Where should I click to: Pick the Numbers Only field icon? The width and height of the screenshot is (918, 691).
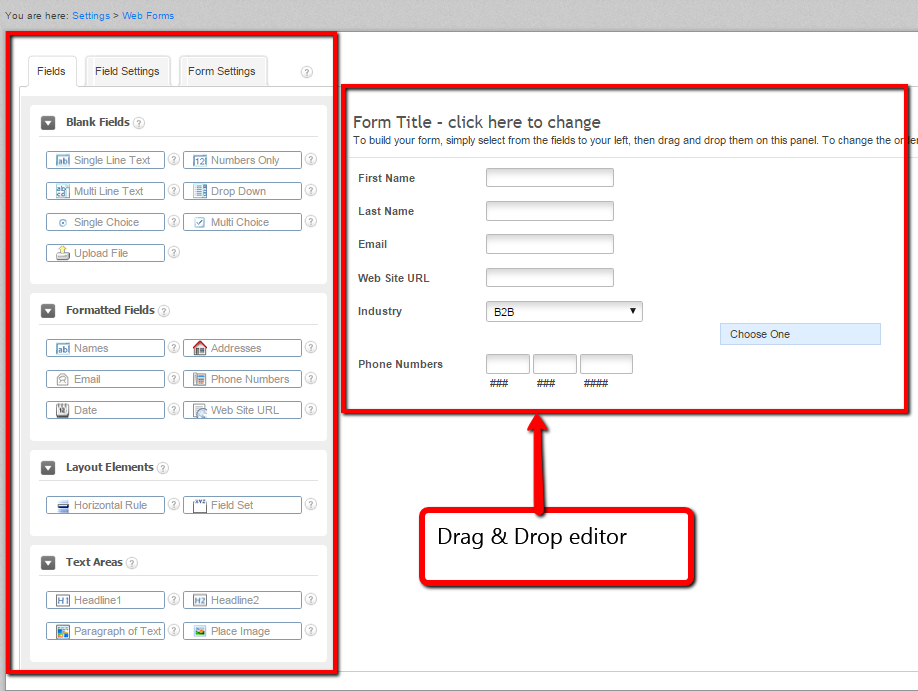(199, 160)
